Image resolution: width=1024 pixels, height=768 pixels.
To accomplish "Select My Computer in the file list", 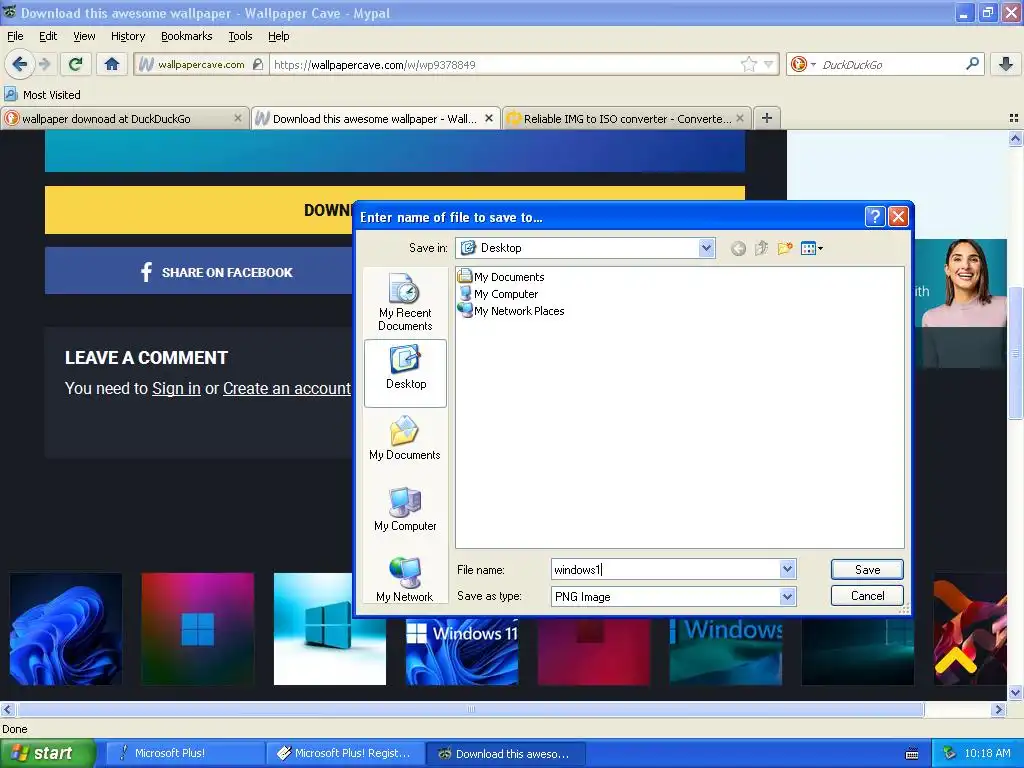I will pos(499,294).
